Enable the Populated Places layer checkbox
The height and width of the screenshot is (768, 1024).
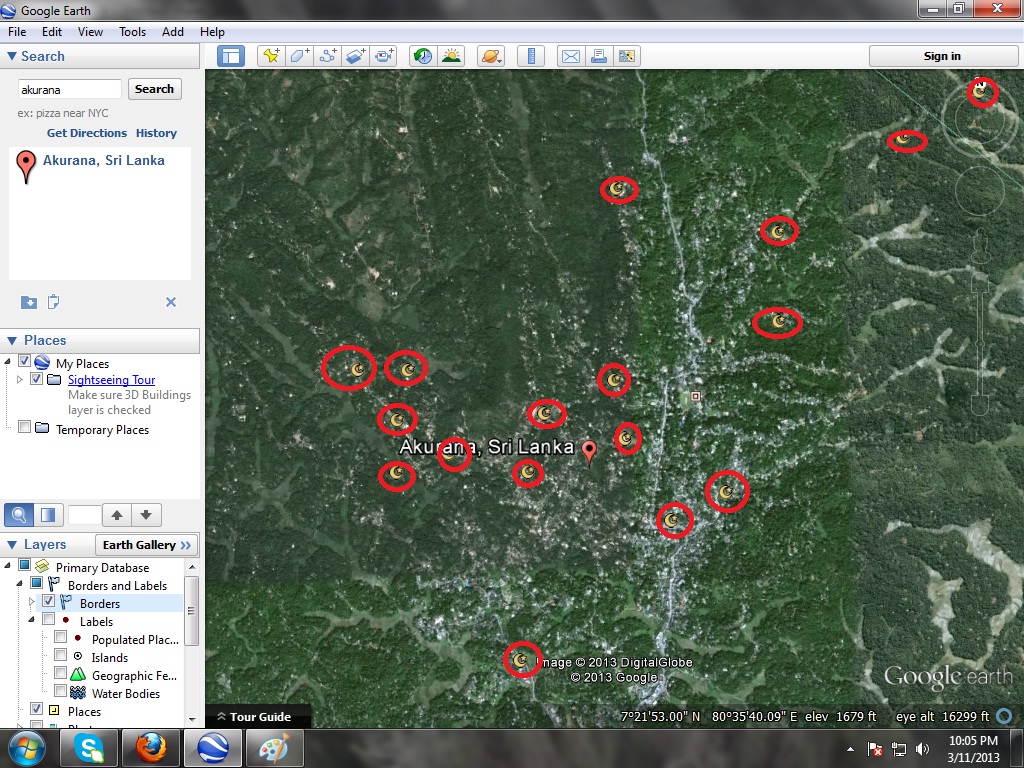tap(61, 637)
